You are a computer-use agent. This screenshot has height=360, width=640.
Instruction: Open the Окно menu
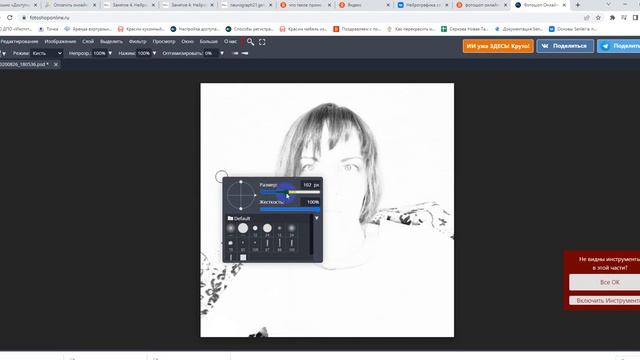[x=187, y=42]
